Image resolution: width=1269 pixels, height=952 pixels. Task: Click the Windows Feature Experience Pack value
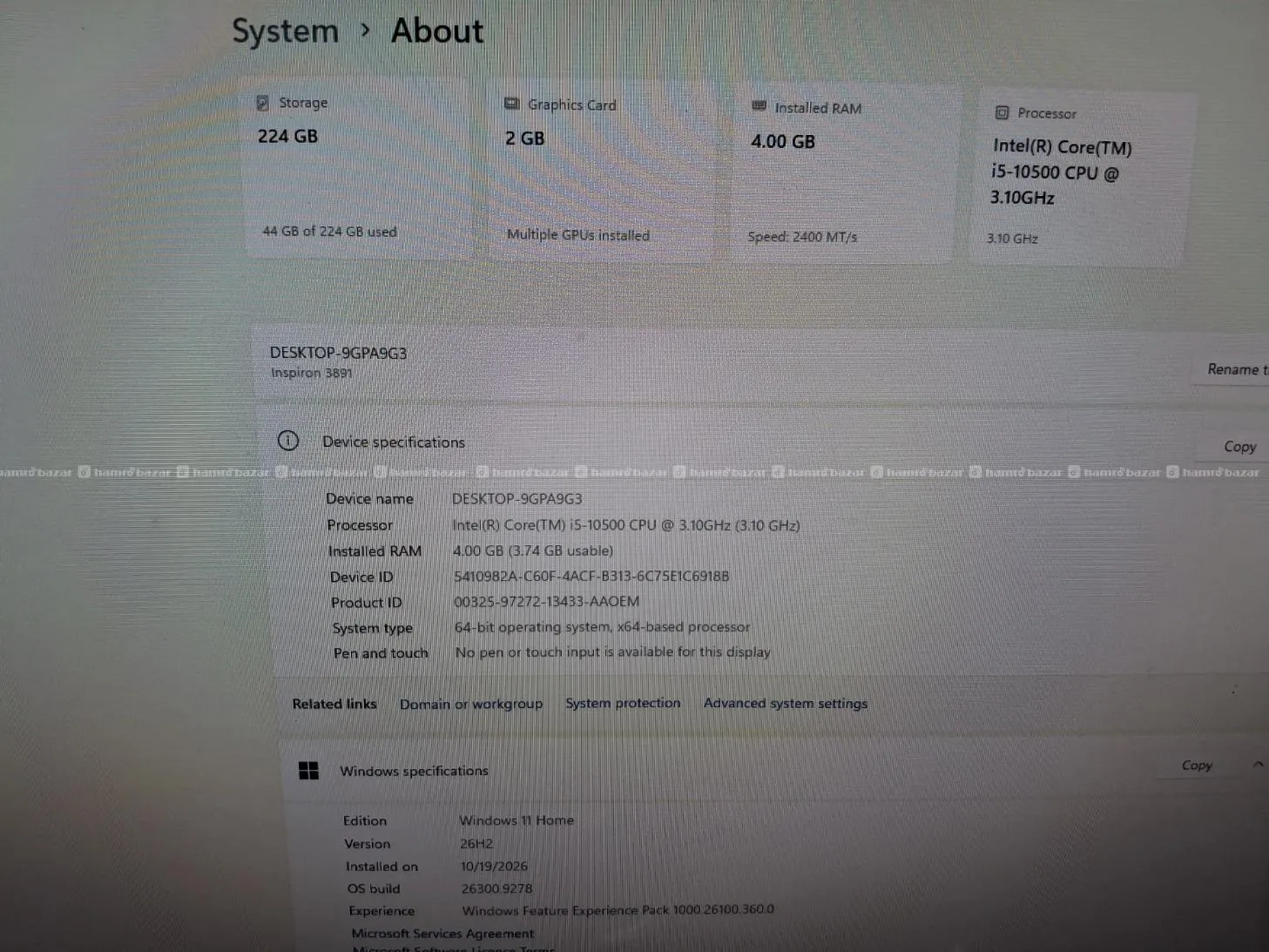[x=618, y=909]
